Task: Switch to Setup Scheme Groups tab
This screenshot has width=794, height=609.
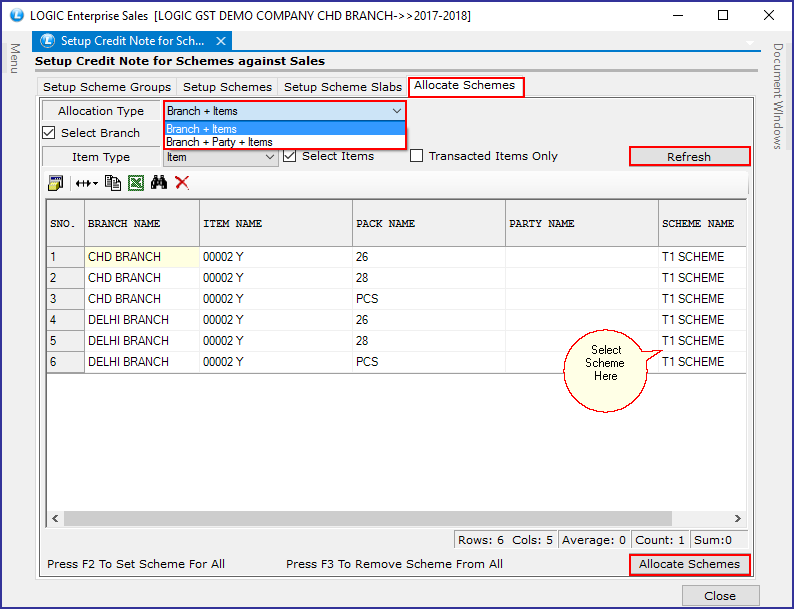Action: click(x=107, y=87)
